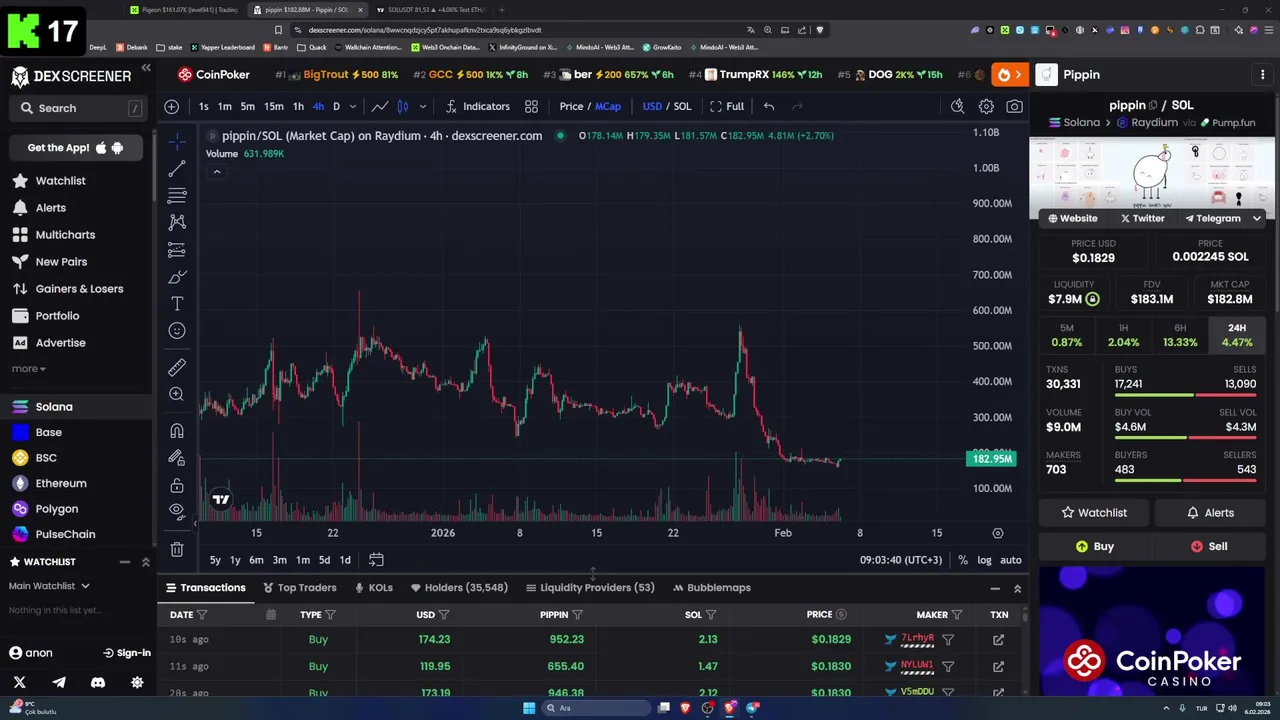
Task: Collapse the Volume indicator legend
Action: click(x=216, y=172)
